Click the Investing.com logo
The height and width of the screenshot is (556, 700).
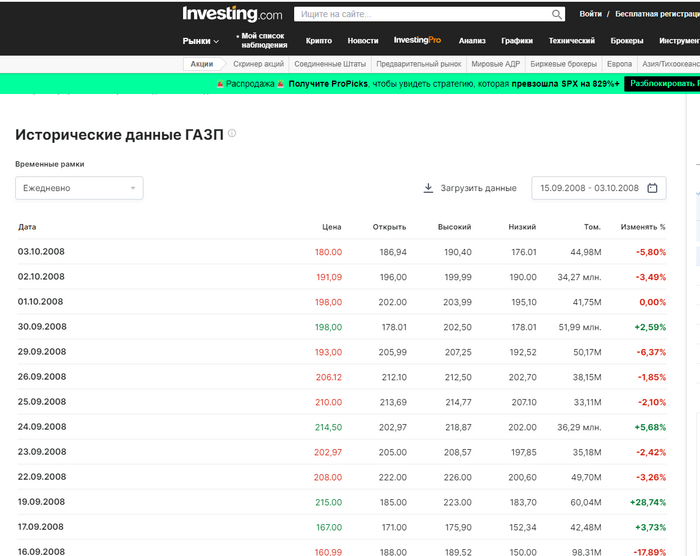232,14
